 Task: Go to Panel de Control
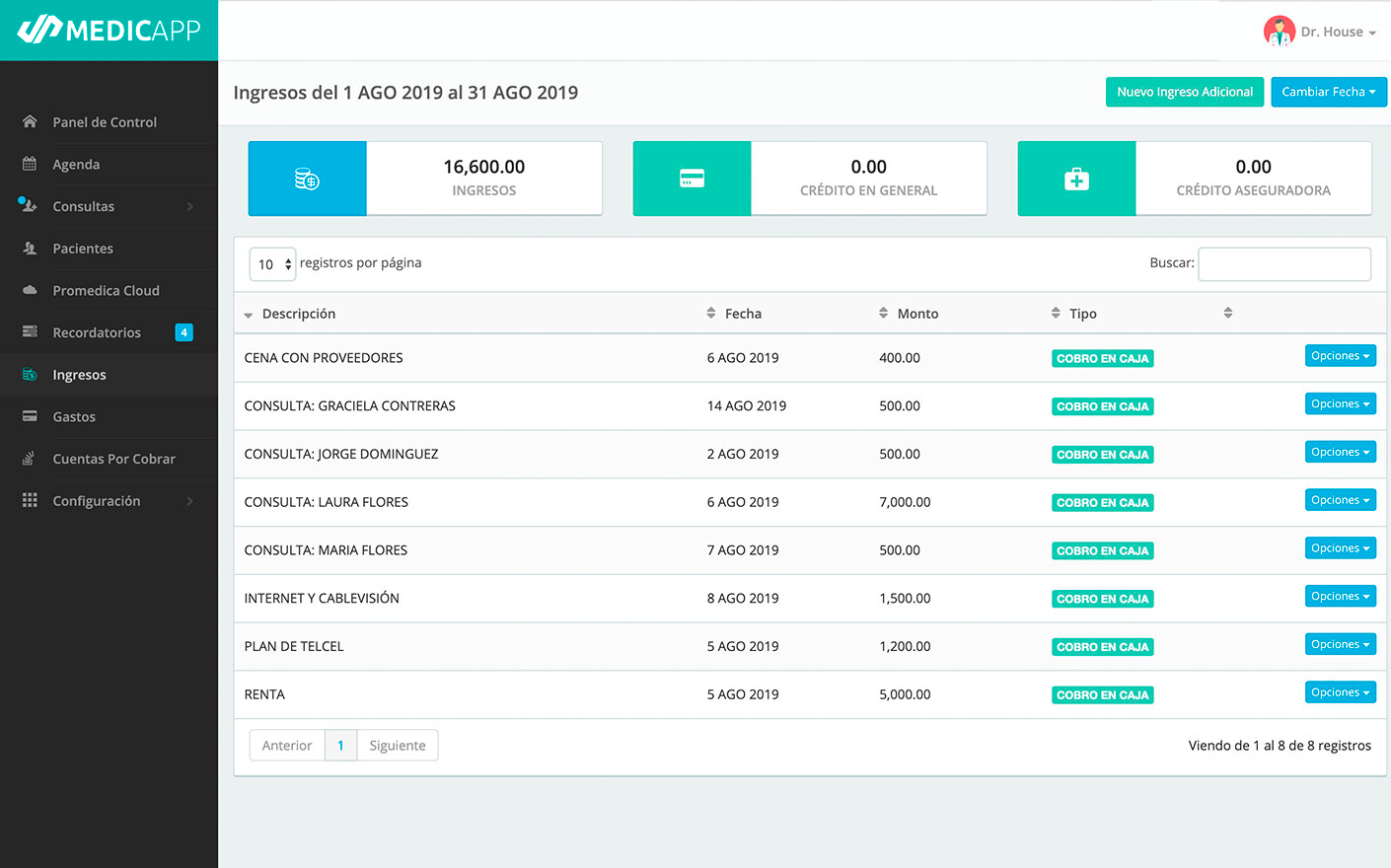(x=109, y=122)
